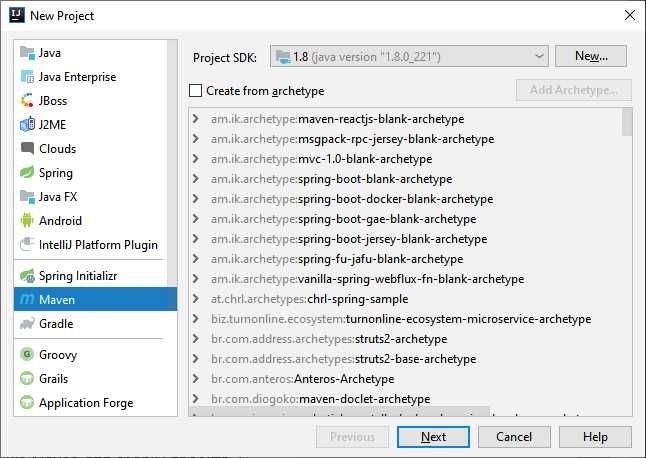Click archetype list horizontal scrollbar
The image size is (646, 458).
pos(339,413)
